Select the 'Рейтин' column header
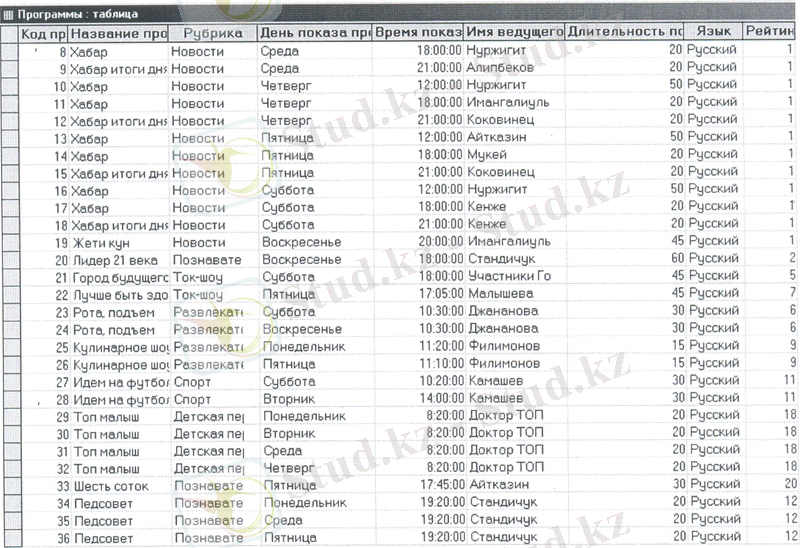Screen dimensions: 800x548 770,31
